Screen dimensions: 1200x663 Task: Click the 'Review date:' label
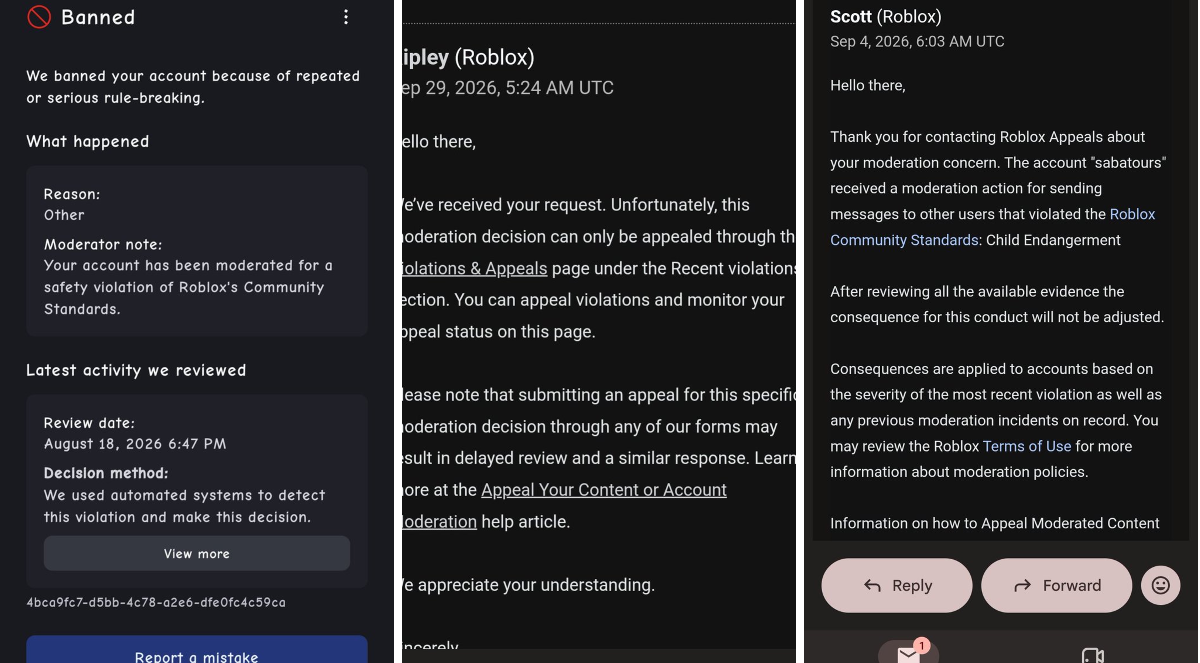point(89,423)
